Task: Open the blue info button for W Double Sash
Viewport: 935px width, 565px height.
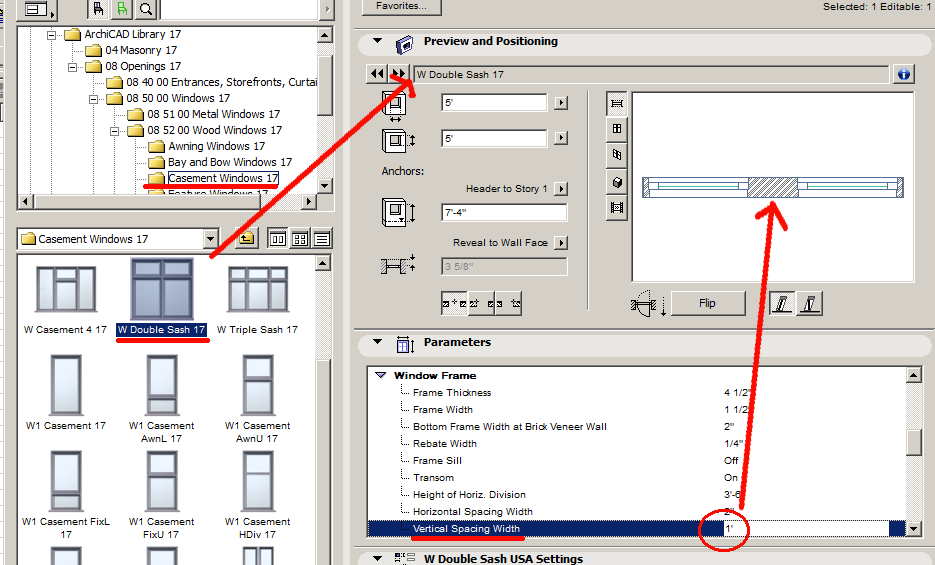Action: point(904,74)
